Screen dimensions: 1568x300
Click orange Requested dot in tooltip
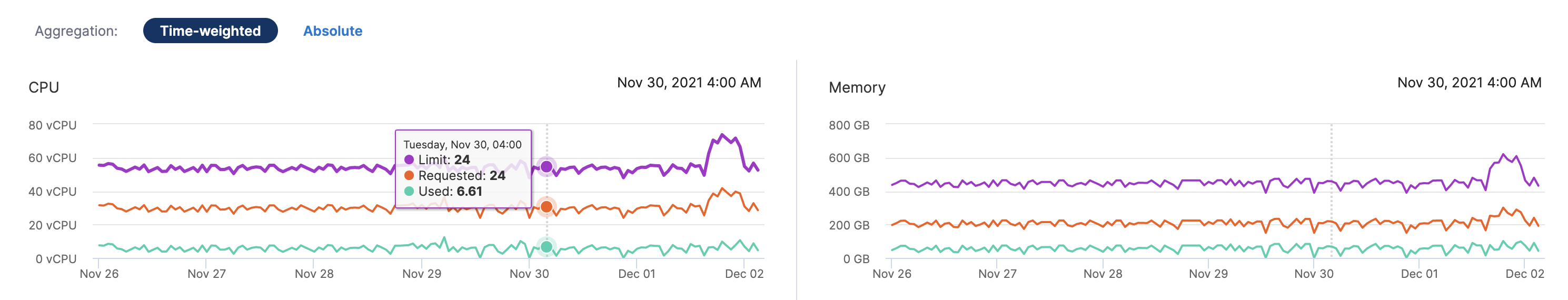pos(409,175)
